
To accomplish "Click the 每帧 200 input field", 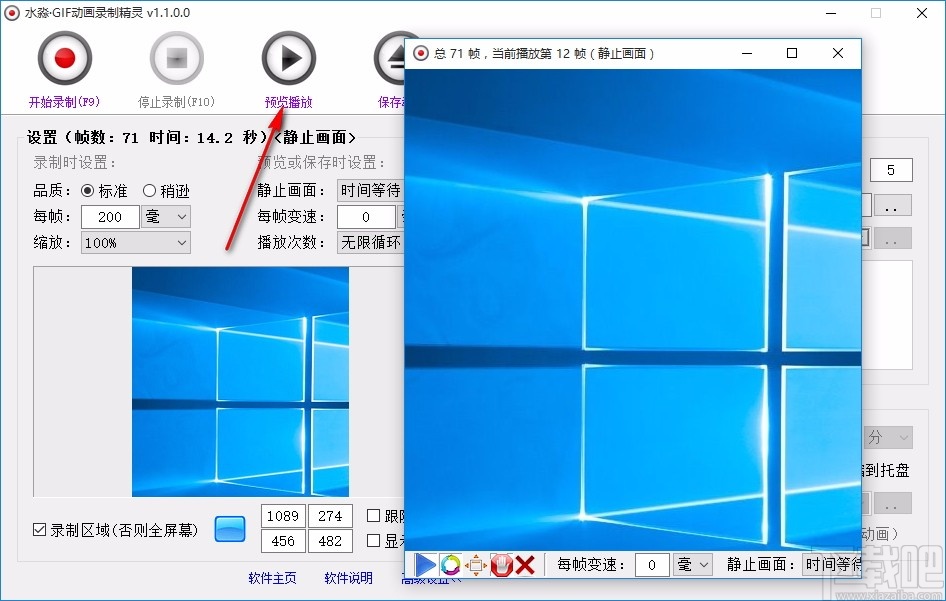I will click(110, 217).
